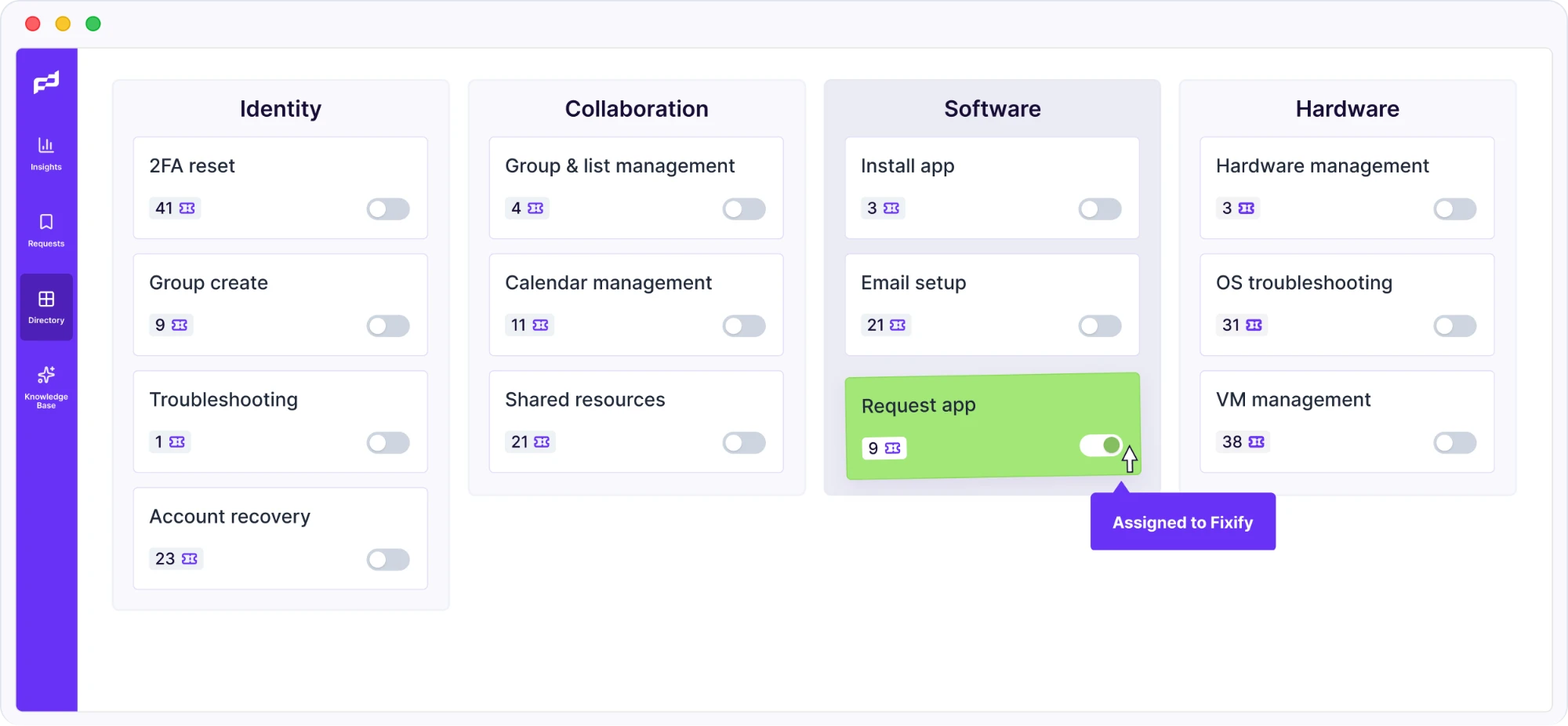This screenshot has width=1568, height=726.
Task: Toggle the Identity Troubleshooting switch
Action: (388, 443)
